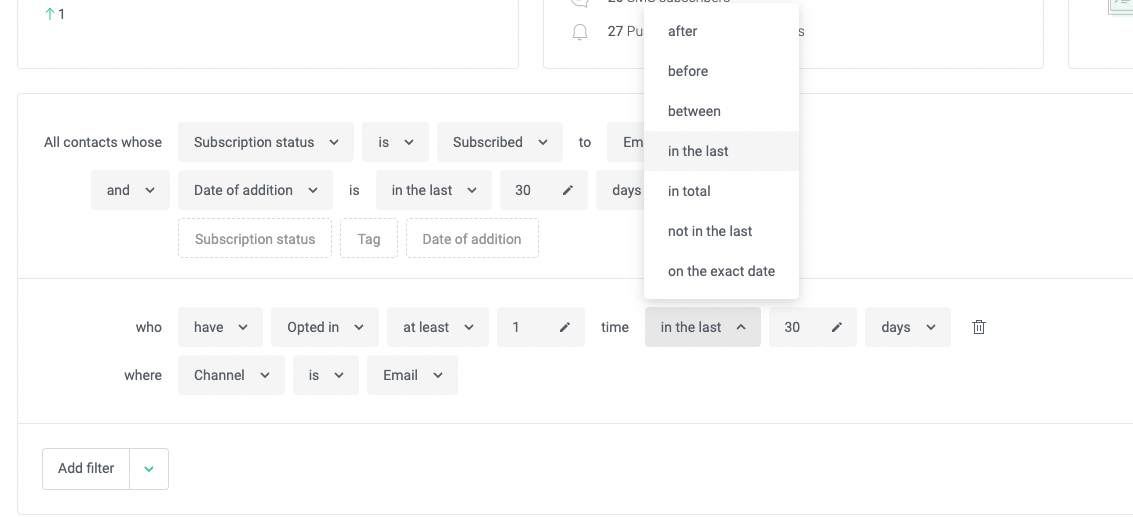Open the days unit dropdown in who row
This screenshot has height=517, width=1133.
pos(908,327)
